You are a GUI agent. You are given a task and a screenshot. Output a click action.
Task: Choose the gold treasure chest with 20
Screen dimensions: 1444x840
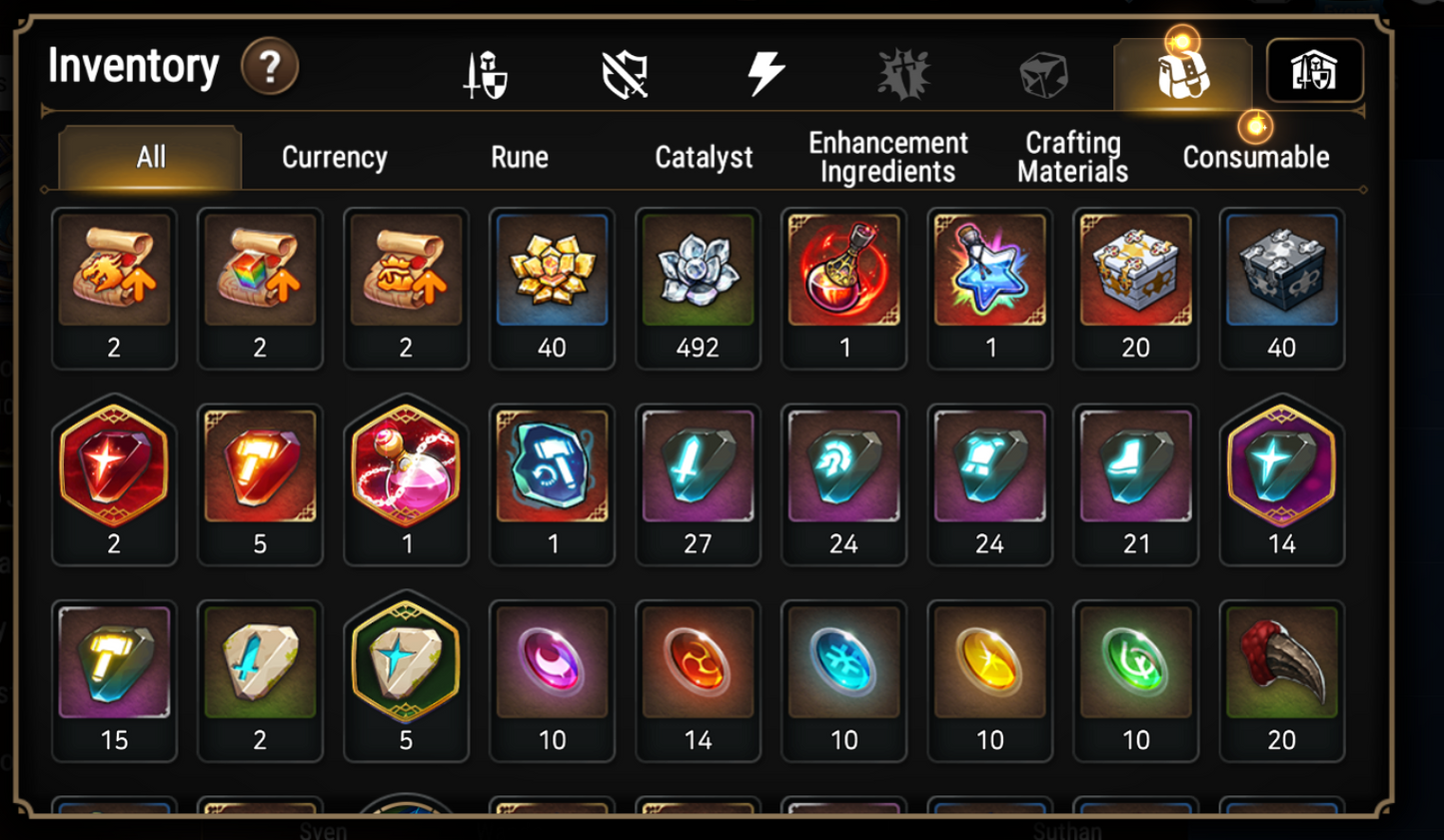click(x=1135, y=289)
